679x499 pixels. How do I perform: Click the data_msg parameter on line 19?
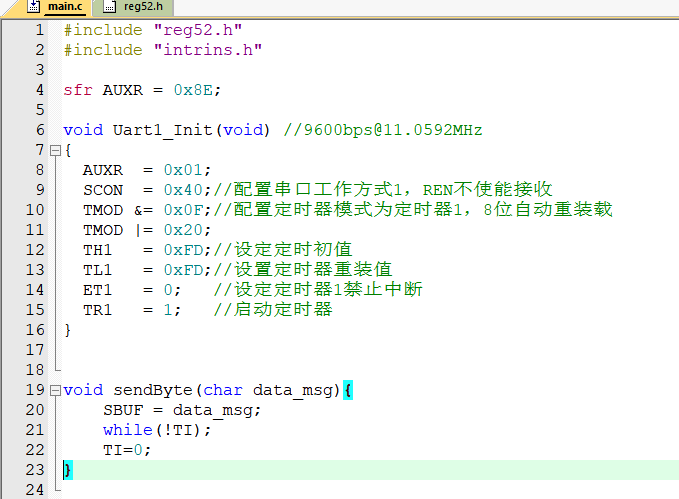[293, 390]
